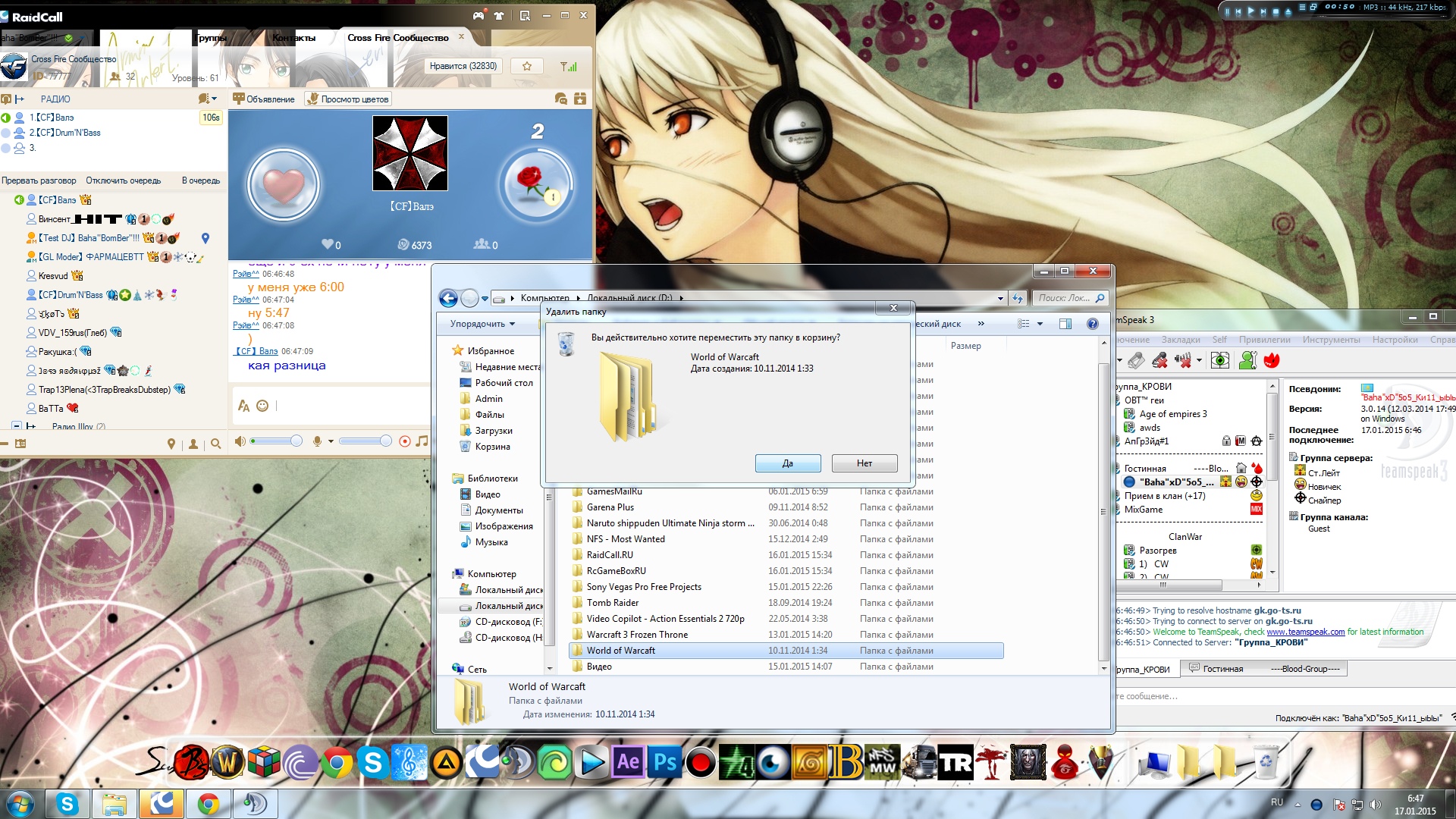Cancel deletion with the Нет button
The width and height of the screenshot is (1456, 819).
click(864, 463)
